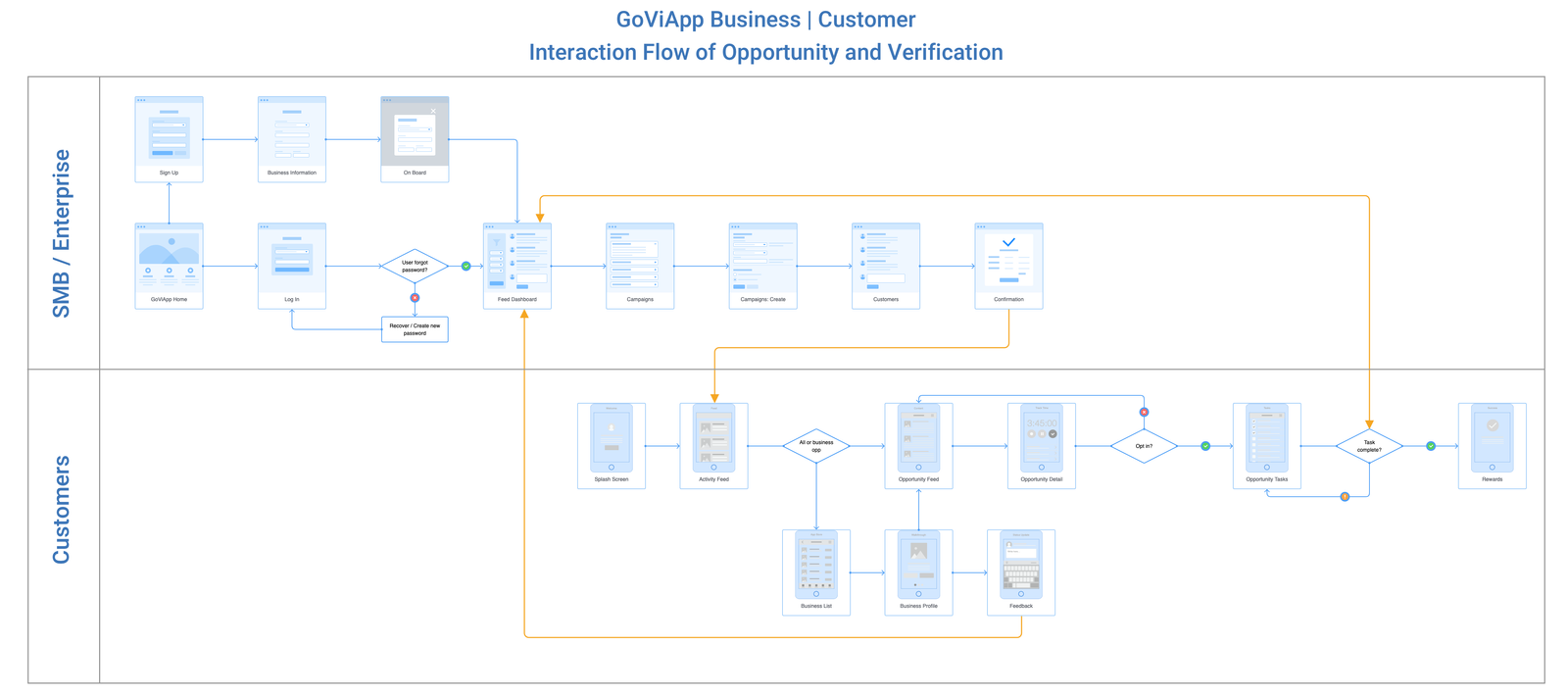Image resolution: width=1568 pixels, height=695 pixels.
Task: Select the Recover / Create new password box
Action: point(415,329)
